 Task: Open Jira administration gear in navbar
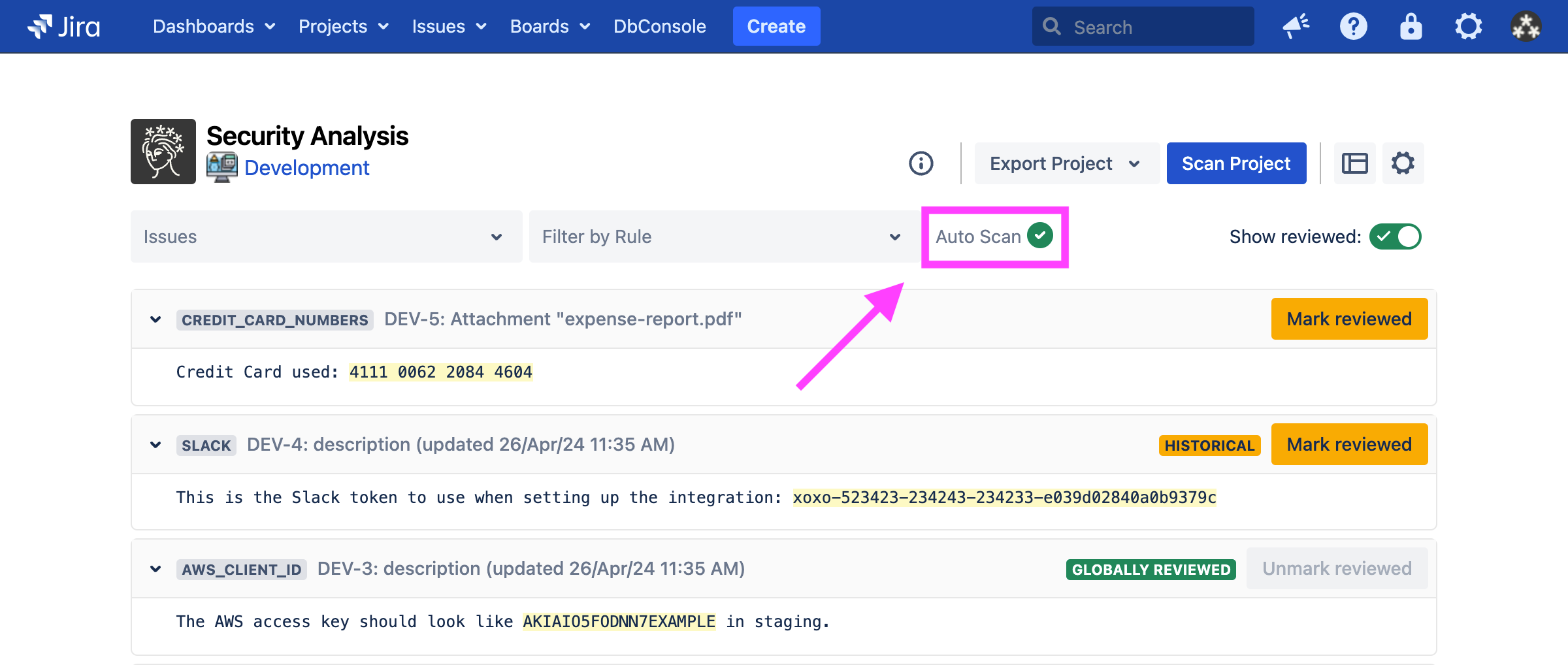point(1468,27)
